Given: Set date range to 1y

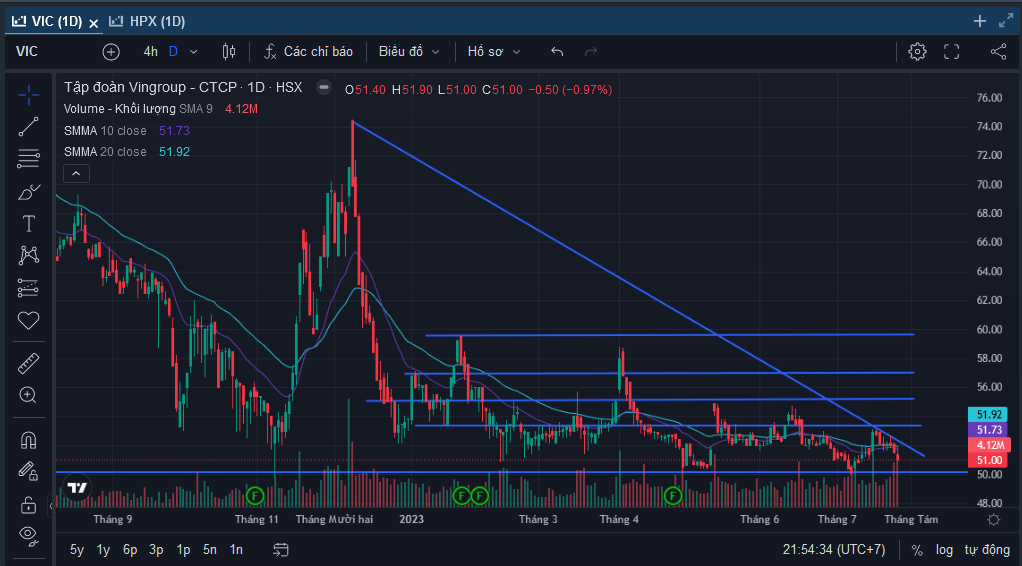Looking at the screenshot, I should pos(103,550).
